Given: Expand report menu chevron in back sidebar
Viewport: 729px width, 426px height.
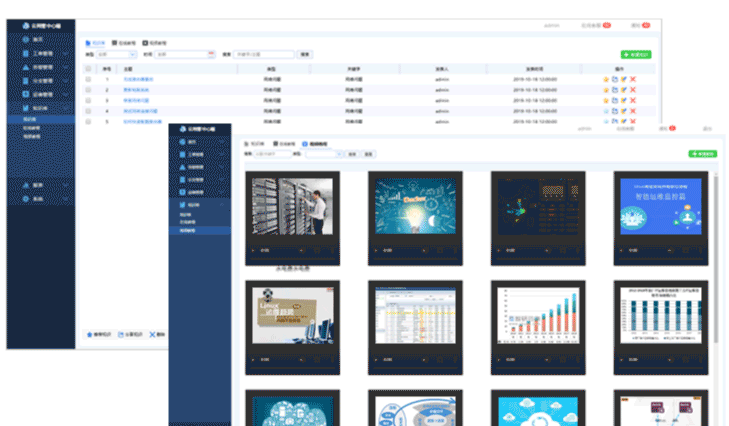Looking at the screenshot, I should (66, 185).
